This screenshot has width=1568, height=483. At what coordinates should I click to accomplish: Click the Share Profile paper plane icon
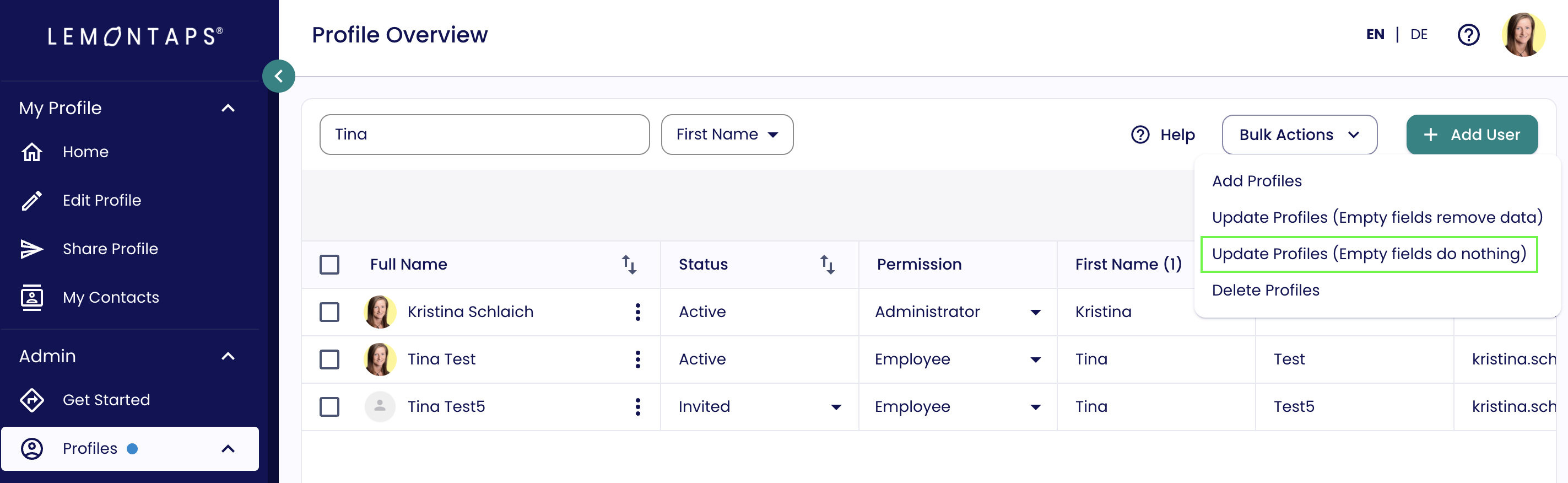pos(31,249)
